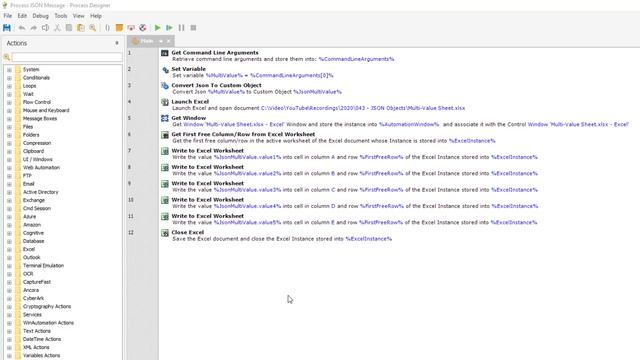Image resolution: width=640 pixels, height=360 pixels.
Task: Run the next action step-by-step
Action: coord(169,28)
